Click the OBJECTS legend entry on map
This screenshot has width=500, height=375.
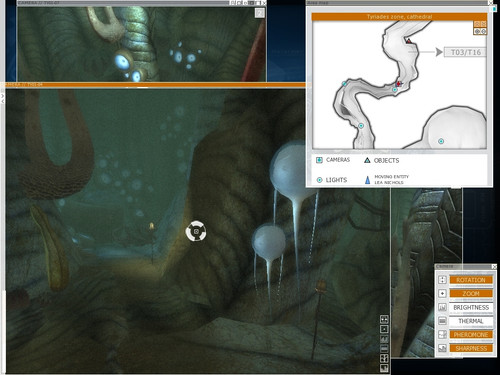[x=382, y=160]
